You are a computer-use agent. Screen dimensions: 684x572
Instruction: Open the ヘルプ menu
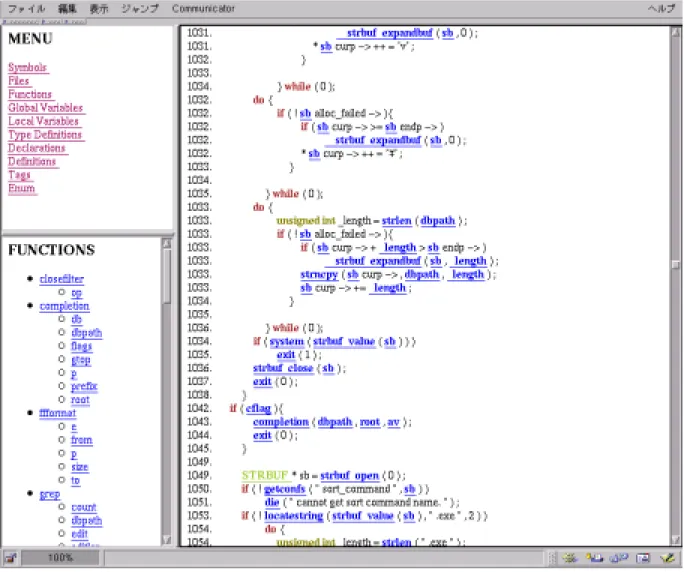[661, 9]
